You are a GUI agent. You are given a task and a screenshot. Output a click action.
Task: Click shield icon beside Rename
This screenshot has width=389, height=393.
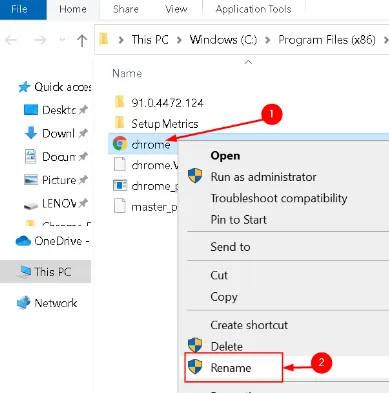195,367
